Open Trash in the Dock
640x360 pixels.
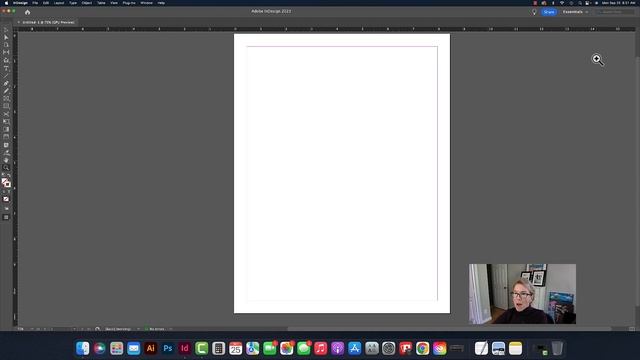[x=557, y=348]
